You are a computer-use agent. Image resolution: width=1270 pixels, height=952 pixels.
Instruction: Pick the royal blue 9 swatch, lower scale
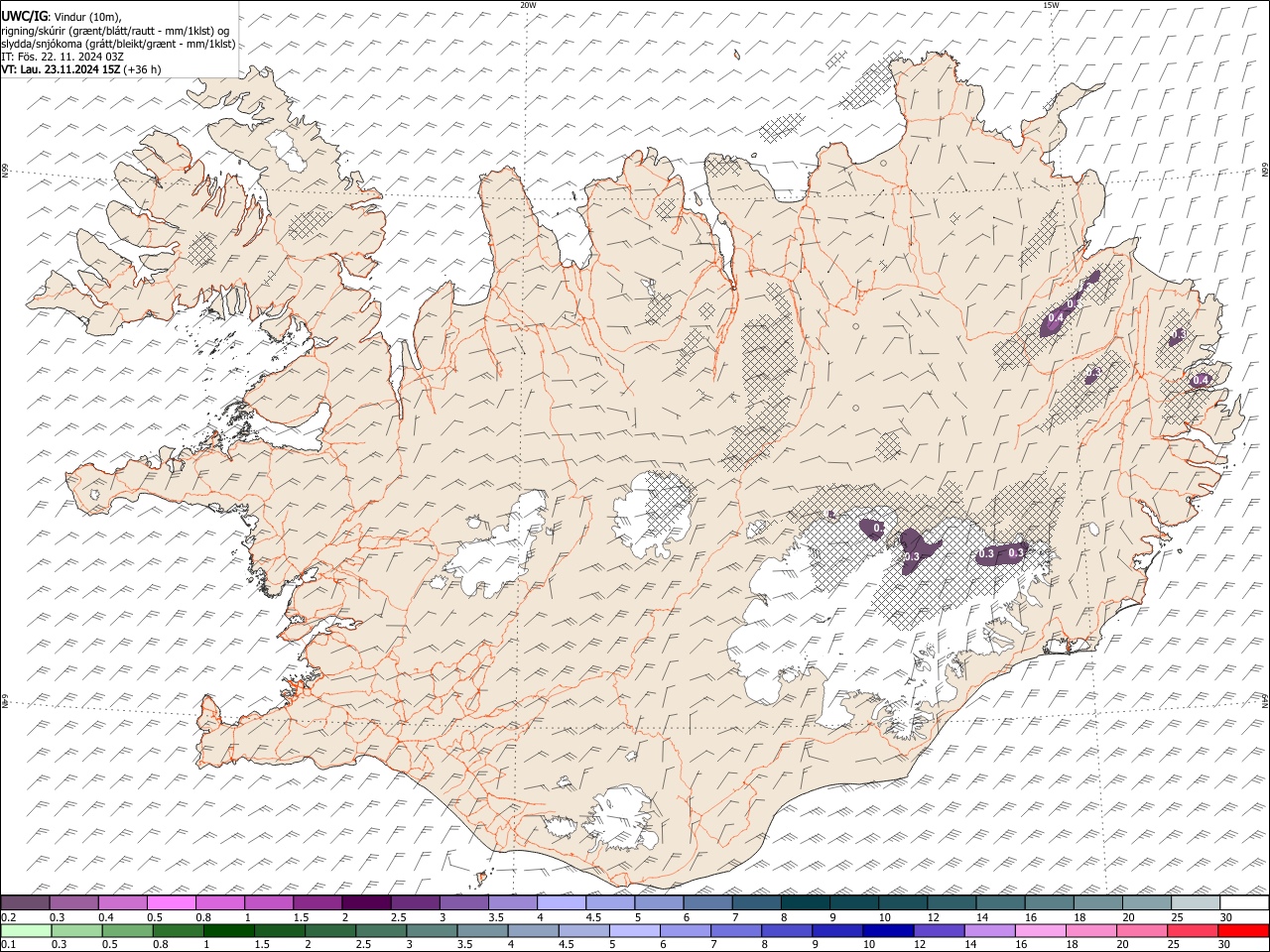point(837,930)
